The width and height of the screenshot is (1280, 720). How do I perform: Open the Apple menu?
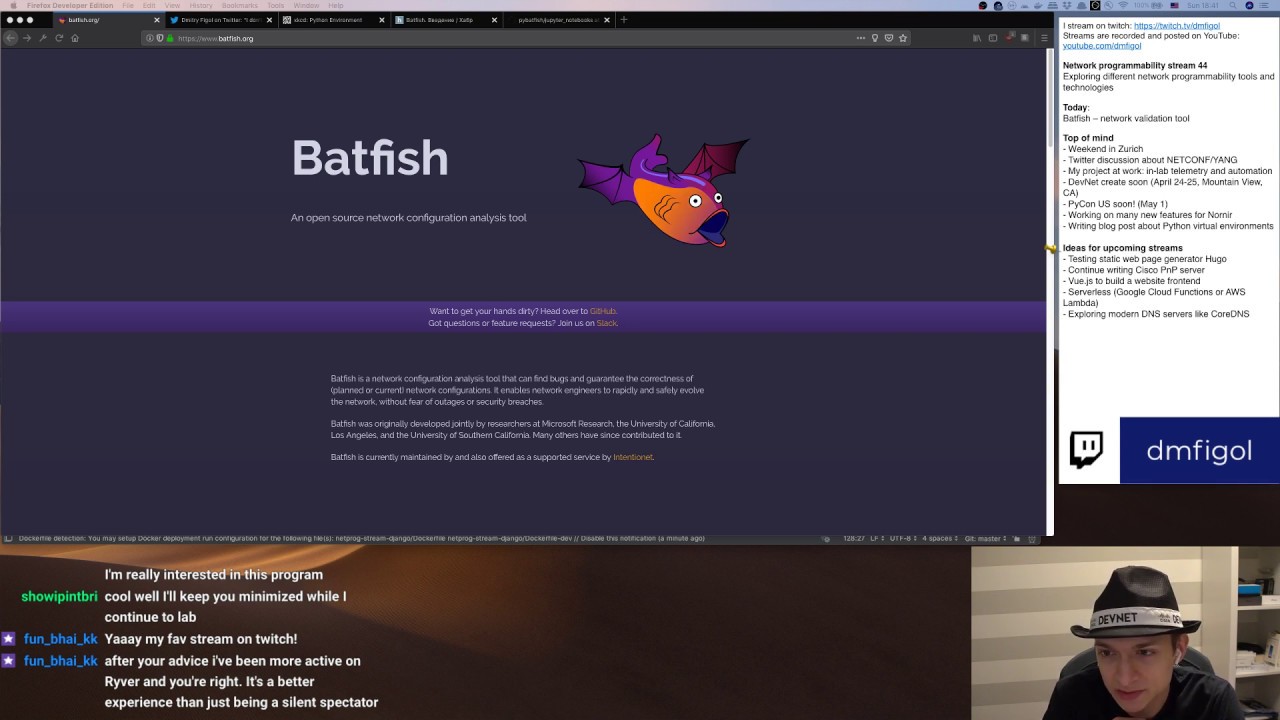click(14, 5)
